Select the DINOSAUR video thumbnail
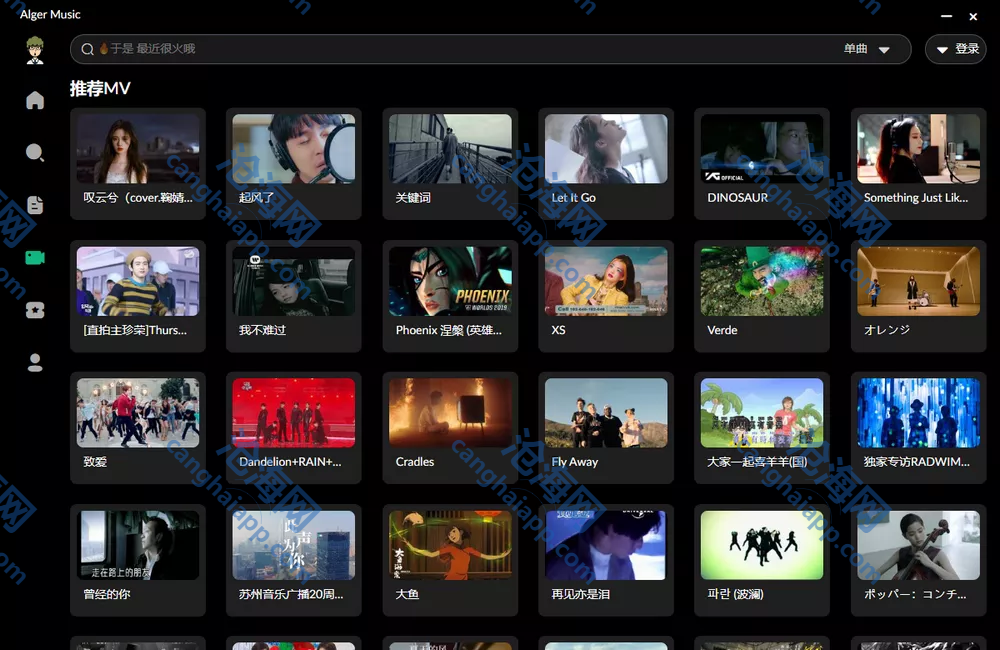 [x=761, y=149]
